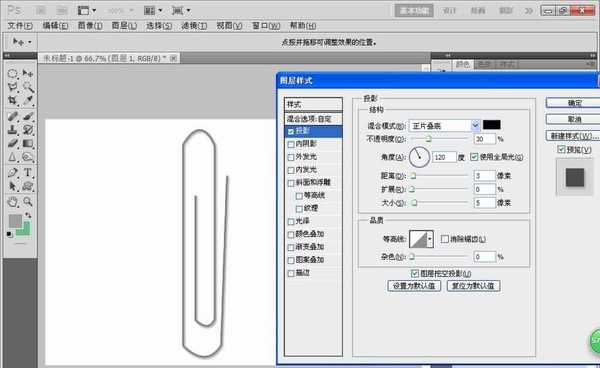Image resolution: width=600 pixels, height=368 pixels.
Task: Open the 混合模式 blend mode dropdown
Action: (475, 125)
